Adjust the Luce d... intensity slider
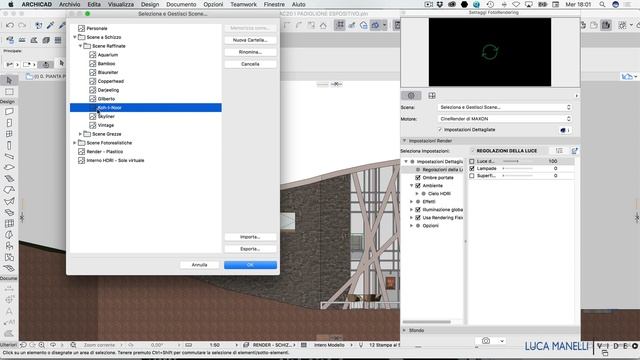 click(518, 162)
